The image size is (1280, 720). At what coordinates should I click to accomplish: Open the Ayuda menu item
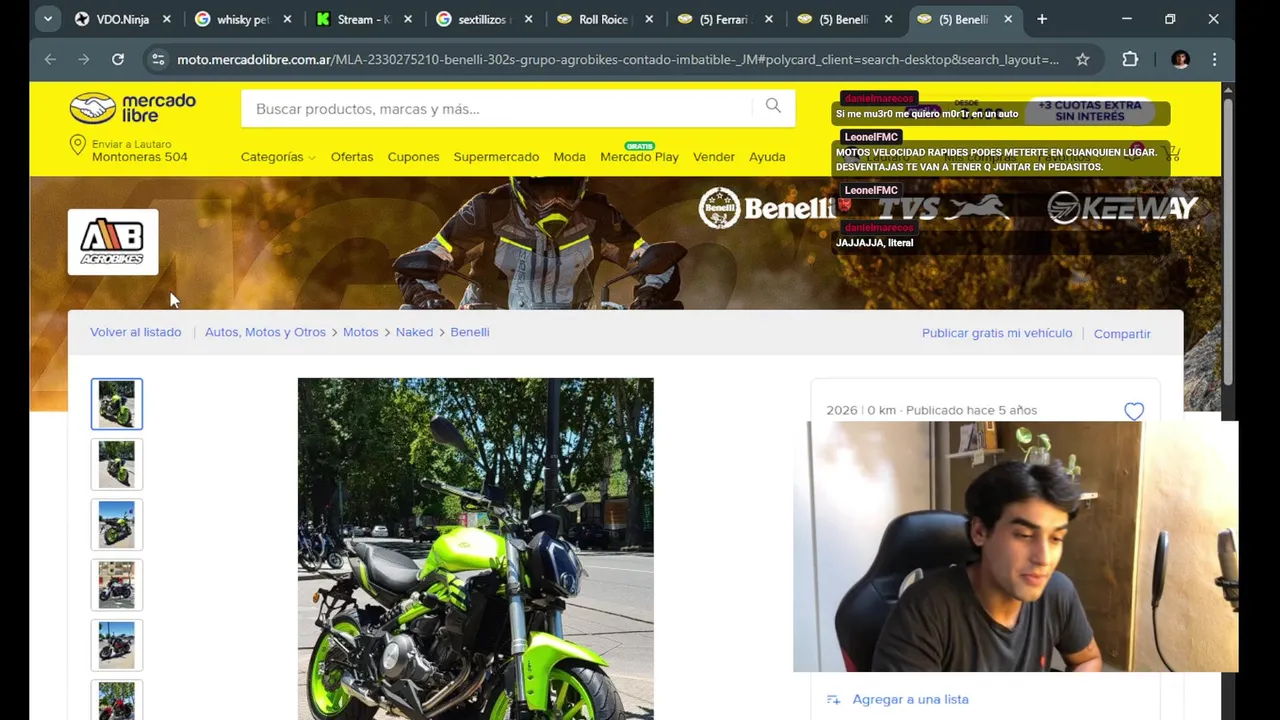tap(767, 157)
